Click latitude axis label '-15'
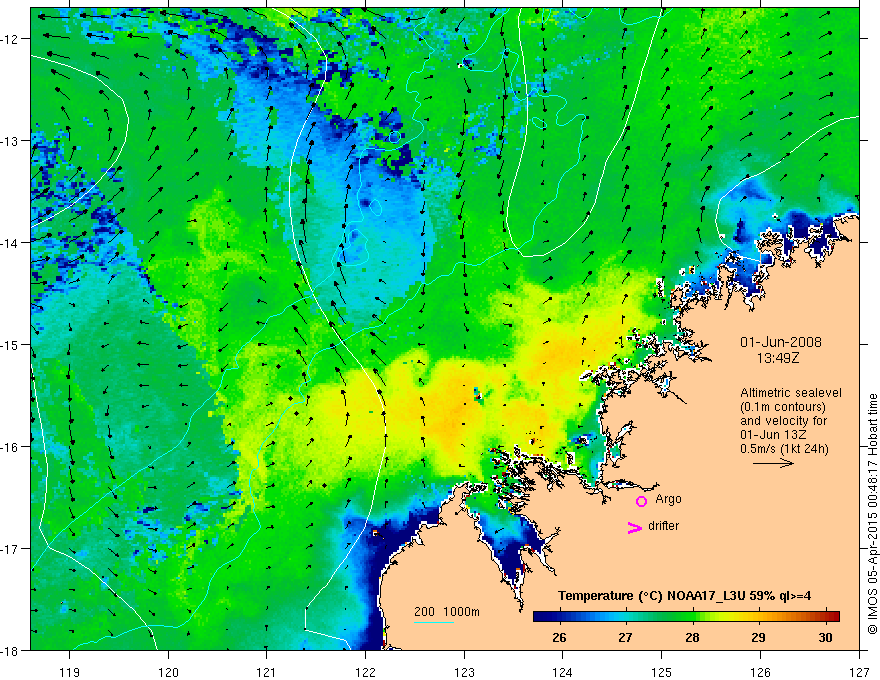This screenshot has width=880, height=680. (x=12, y=345)
